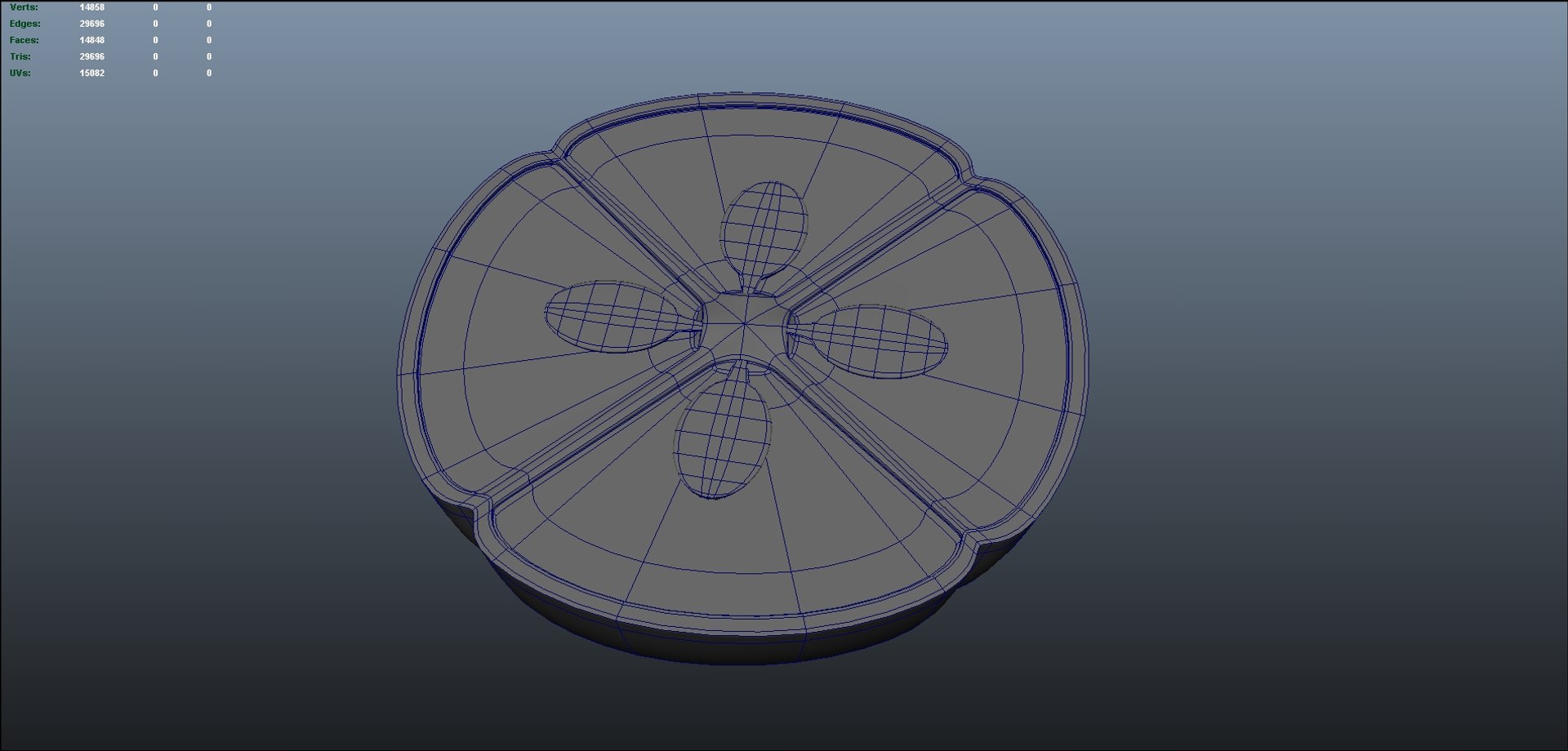Click the "Faces:" label in the HUD
Viewport: 1568px width, 751px height.
coord(24,40)
